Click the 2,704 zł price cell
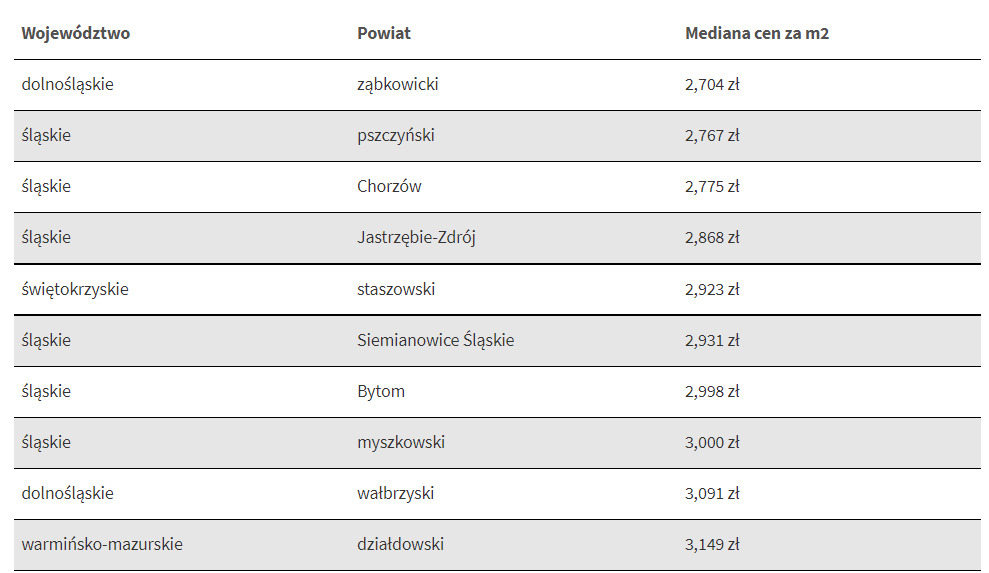Image resolution: width=989 pixels, height=573 pixels. pos(712,84)
